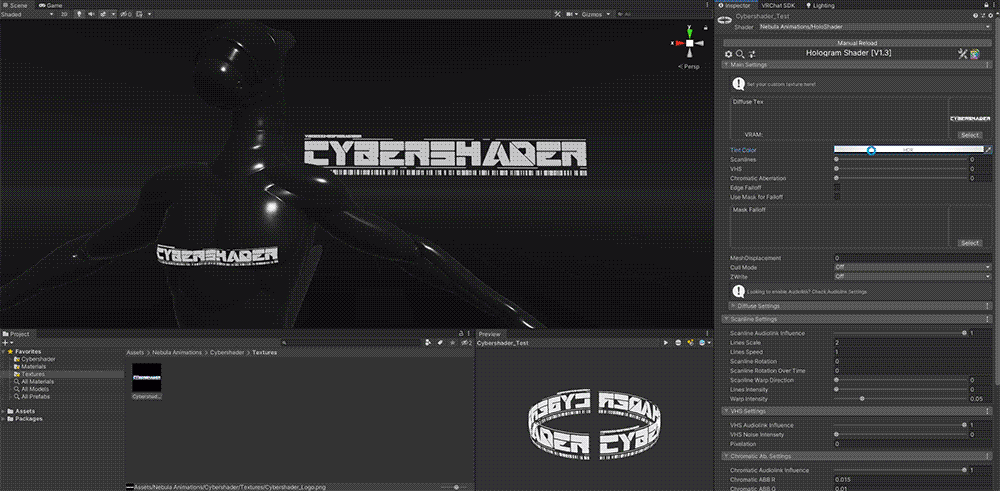Open the colorful Thry editor icon

[x=975, y=54]
